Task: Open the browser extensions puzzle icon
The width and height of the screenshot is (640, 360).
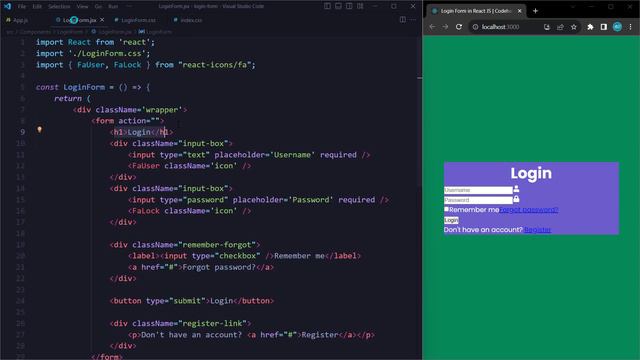Action: point(590,27)
